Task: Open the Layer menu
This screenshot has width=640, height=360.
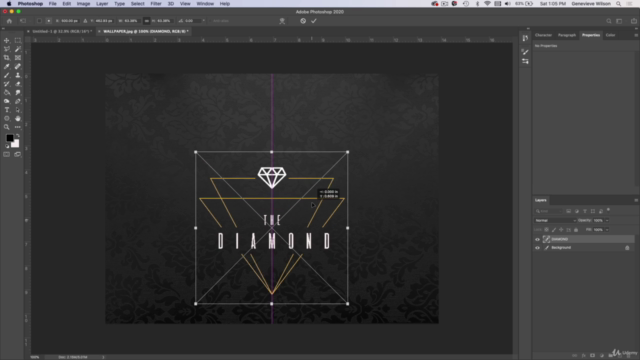Action: pyautogui.click(x=102, y=4)
